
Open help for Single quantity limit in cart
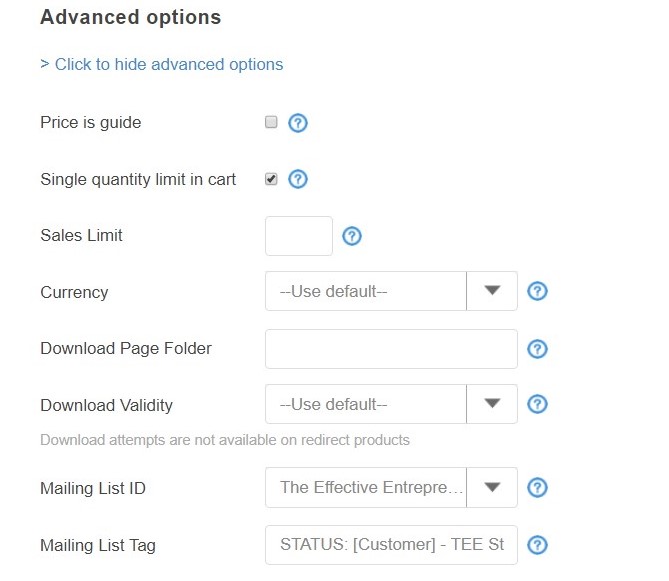click(x=297, y=180)
